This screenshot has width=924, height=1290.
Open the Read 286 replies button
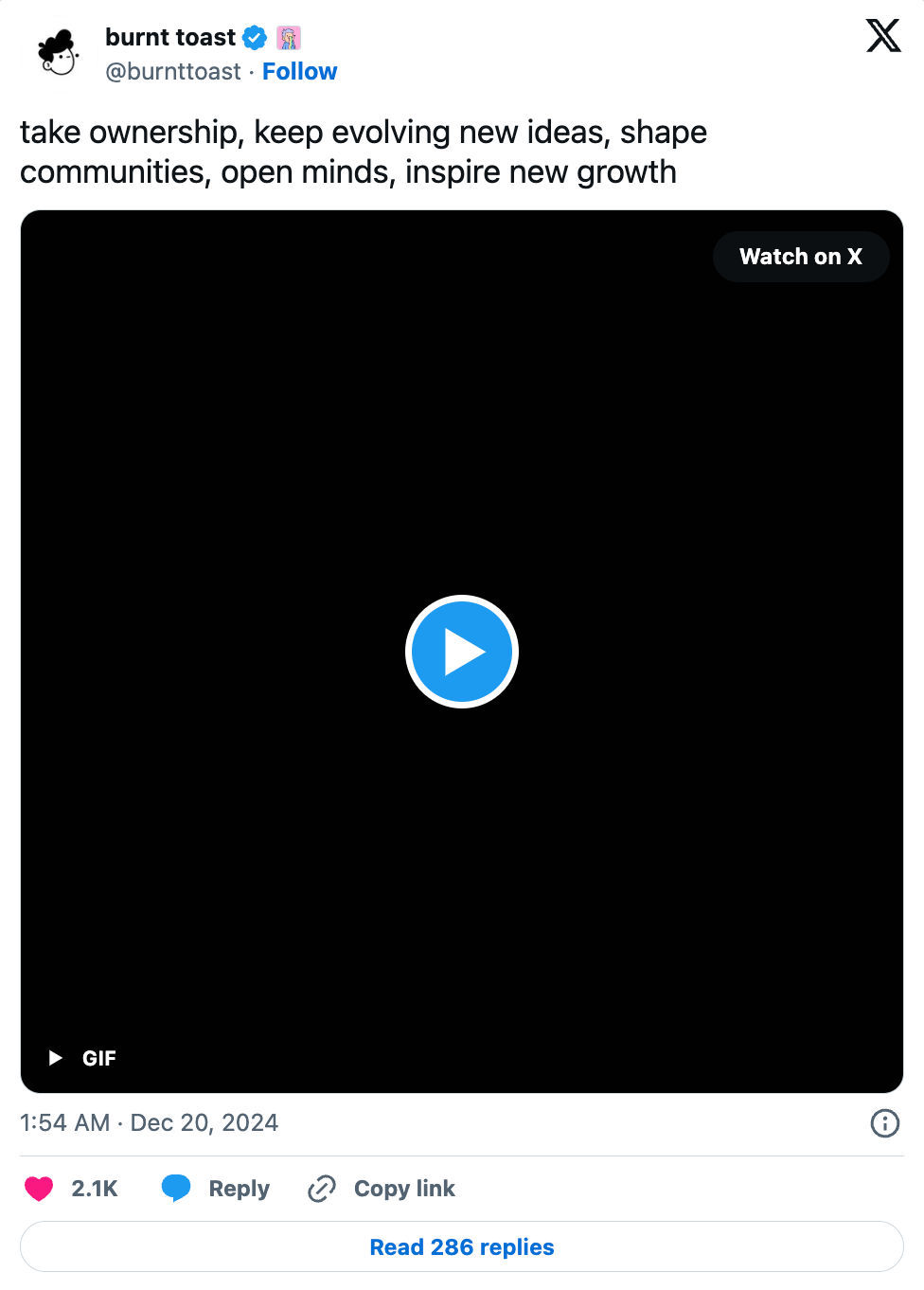[x=462, y=1246]
